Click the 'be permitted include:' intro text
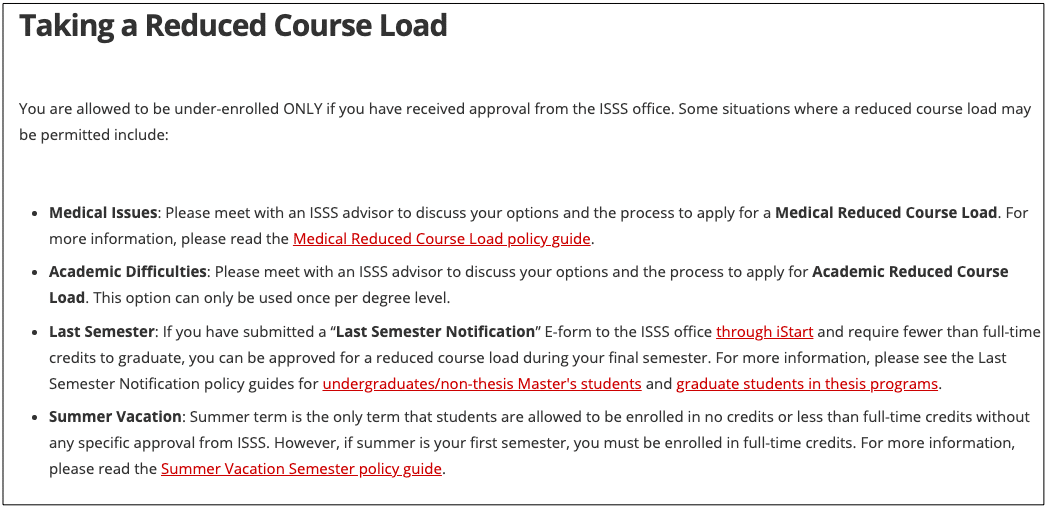Viewport: 1046px width, 508px height. coord(93,135)
